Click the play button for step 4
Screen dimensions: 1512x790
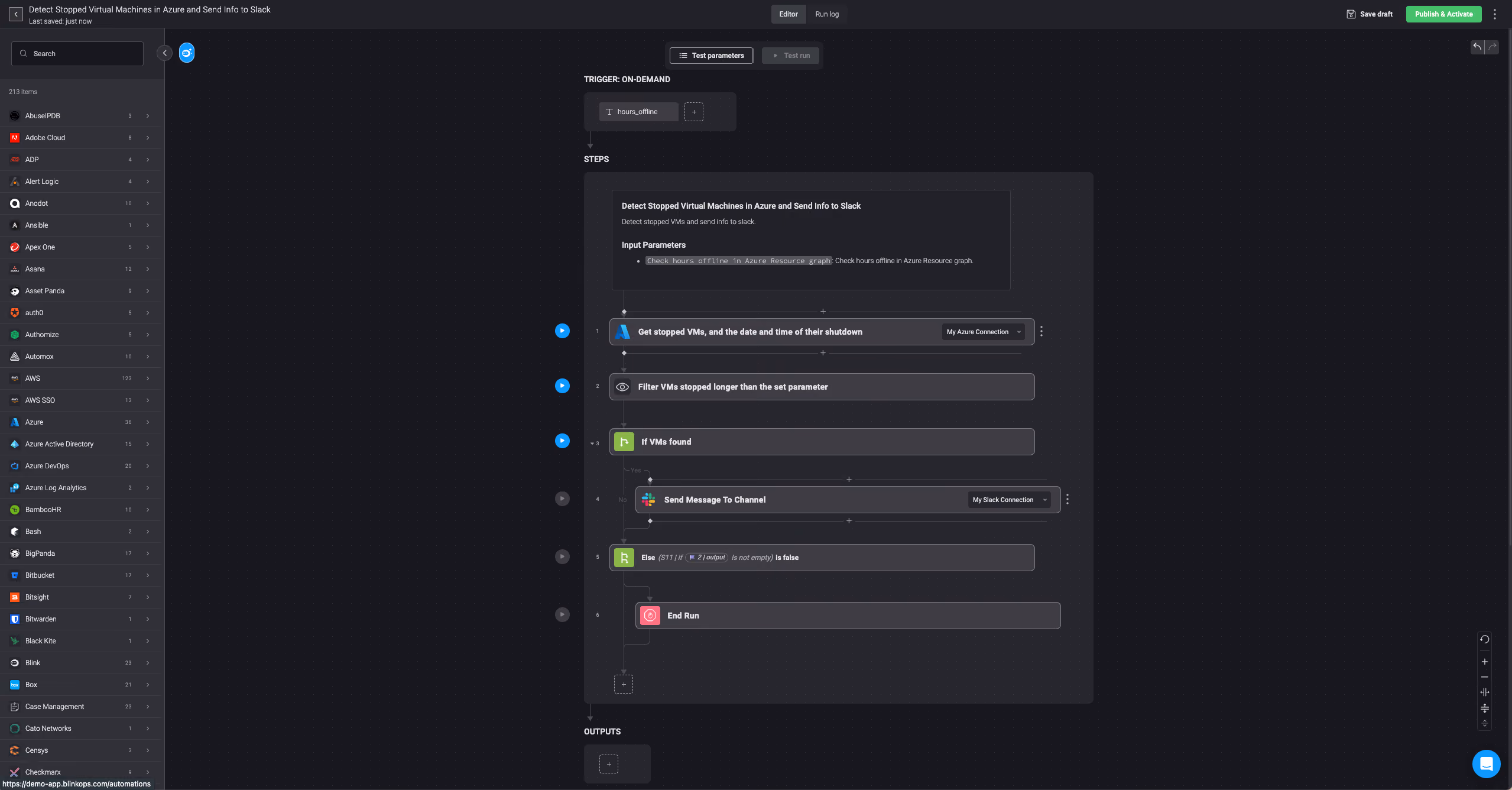[x=562, y=499]
